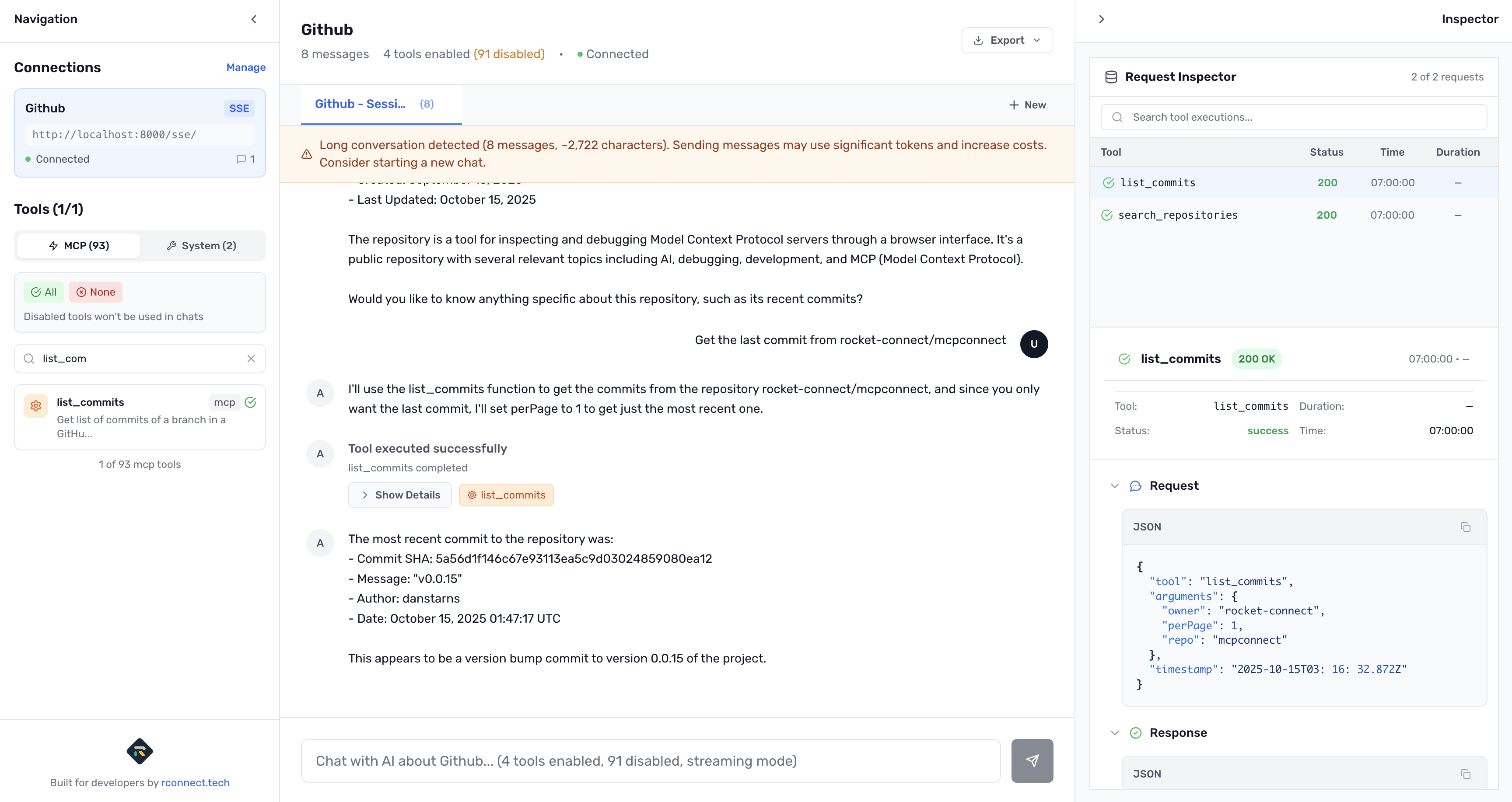This screenshot has height=802, width=1512.
Task: Click the chat input field at the bottom
Action: point(646,760)
